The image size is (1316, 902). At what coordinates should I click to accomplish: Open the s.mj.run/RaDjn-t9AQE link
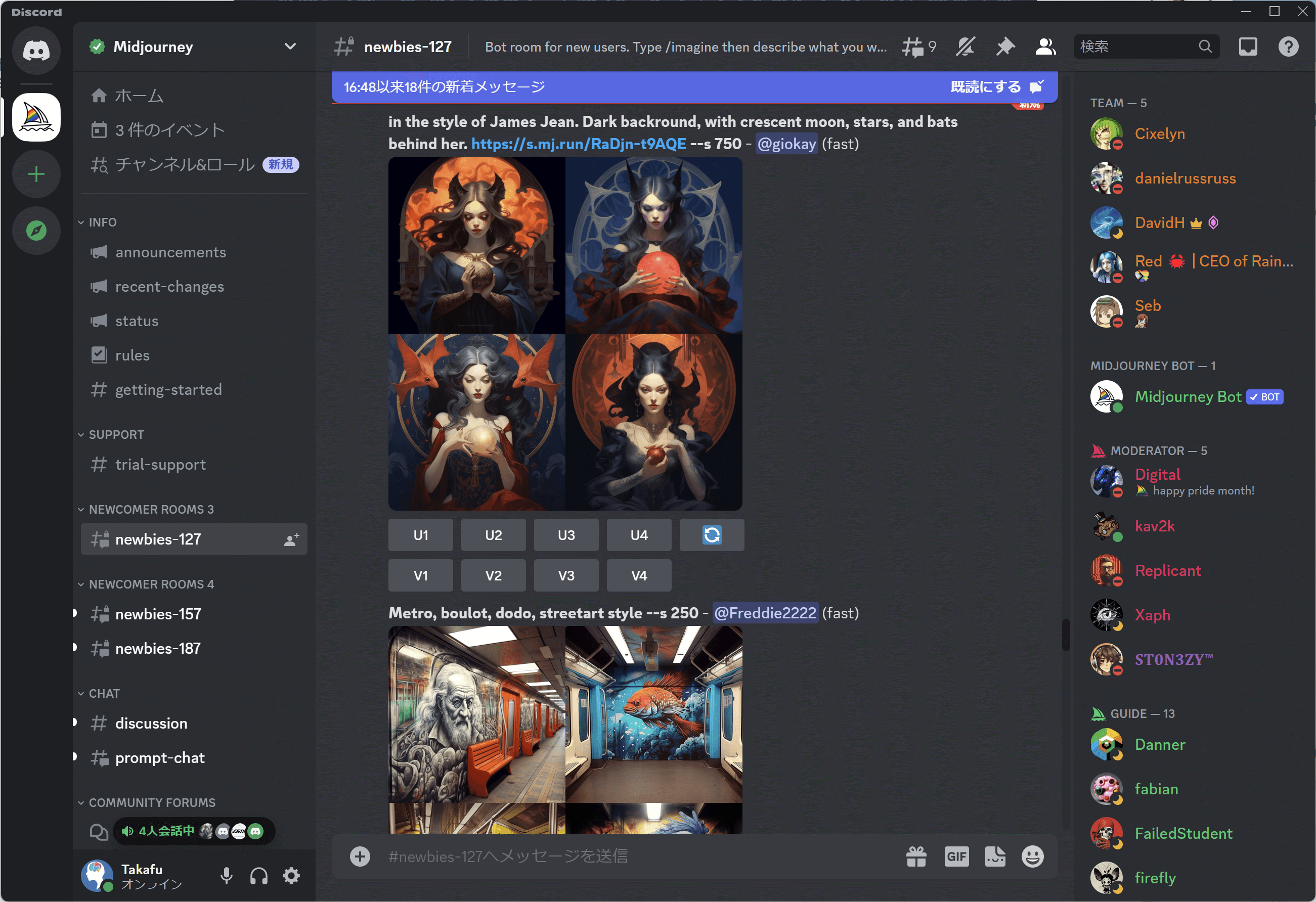click(x=578, y=144)
